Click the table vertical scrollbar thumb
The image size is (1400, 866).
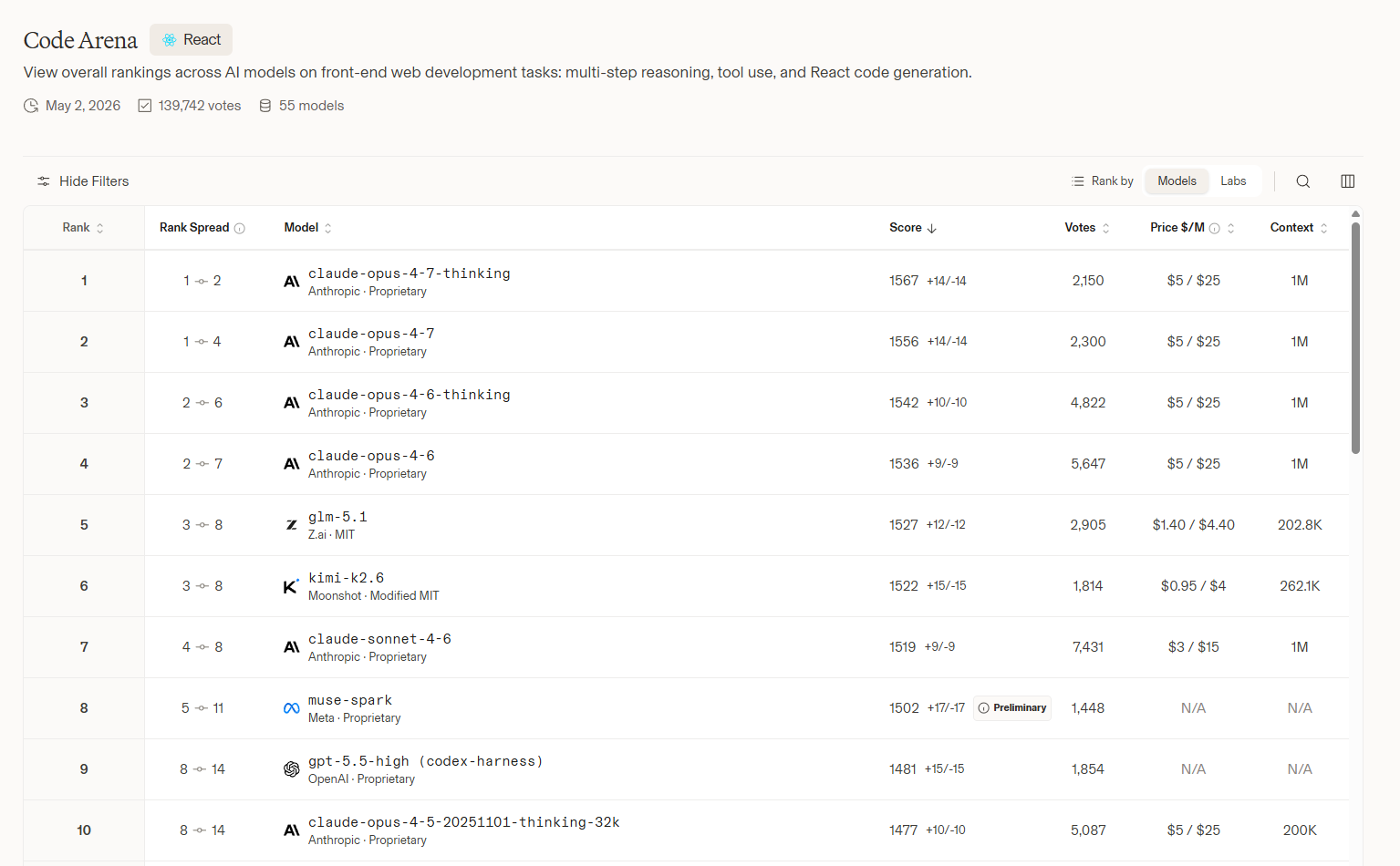click(1355, 337)
